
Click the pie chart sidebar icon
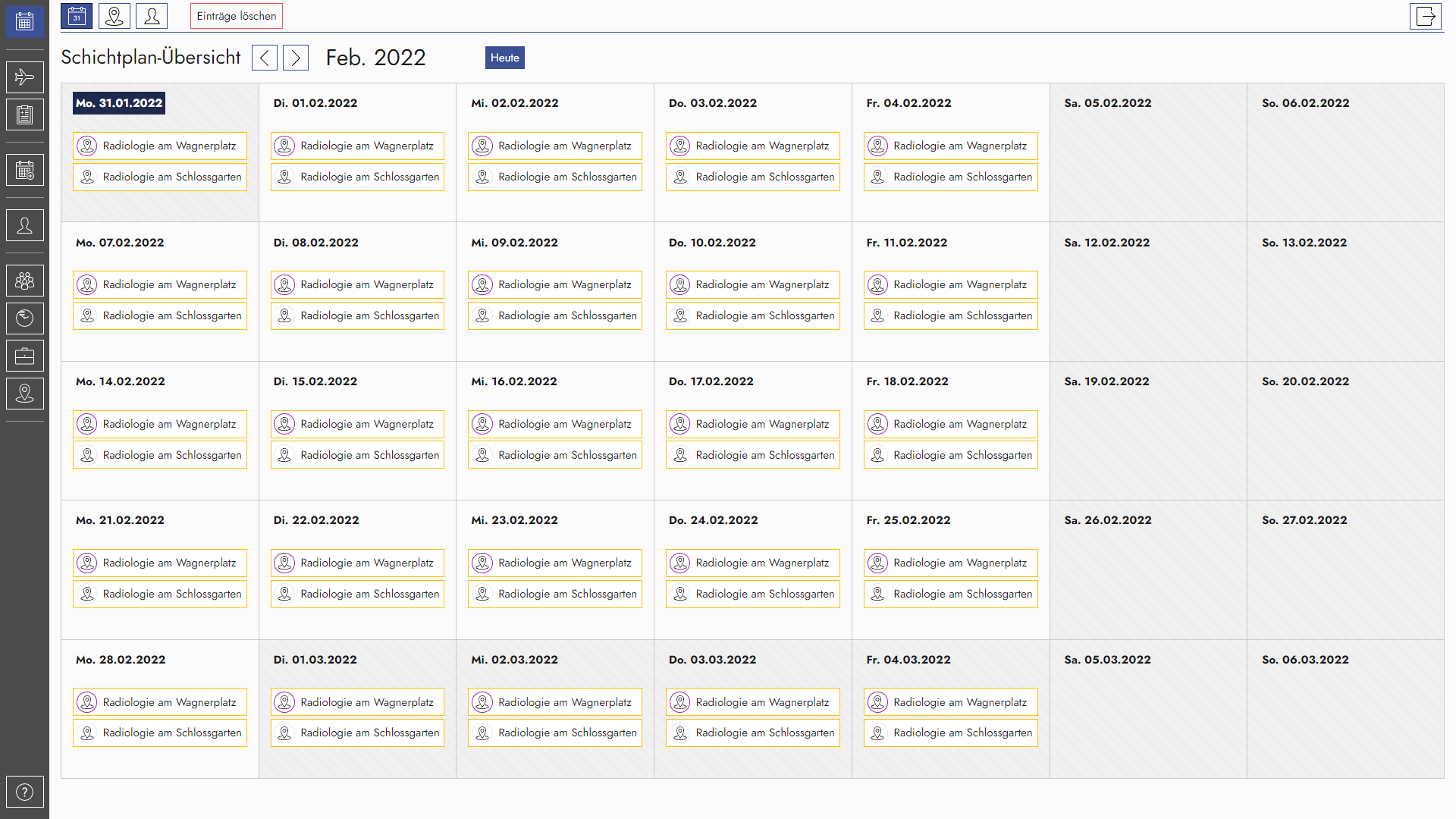[x=24, y=318]
